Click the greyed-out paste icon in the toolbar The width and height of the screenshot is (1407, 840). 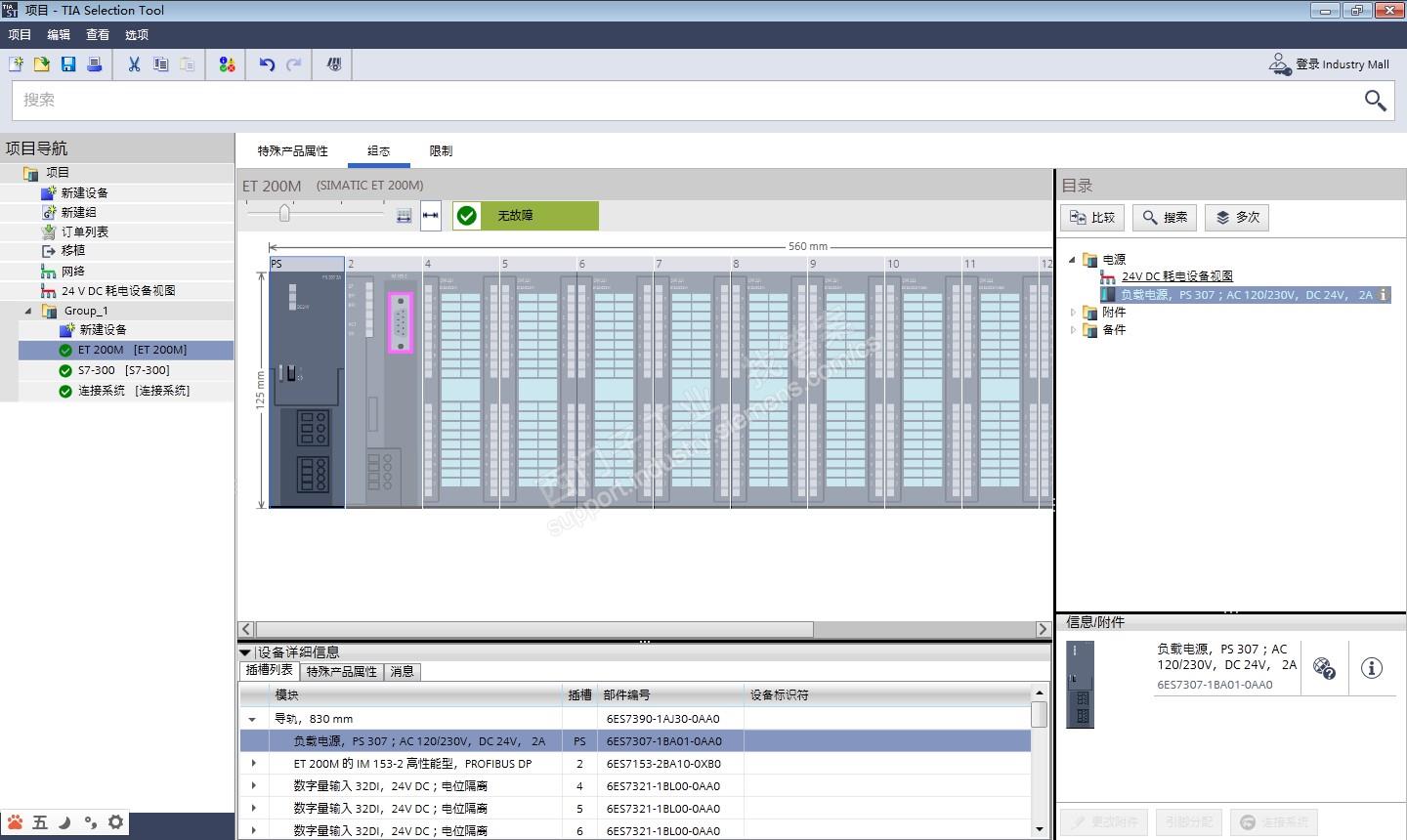tap(187, 64)
